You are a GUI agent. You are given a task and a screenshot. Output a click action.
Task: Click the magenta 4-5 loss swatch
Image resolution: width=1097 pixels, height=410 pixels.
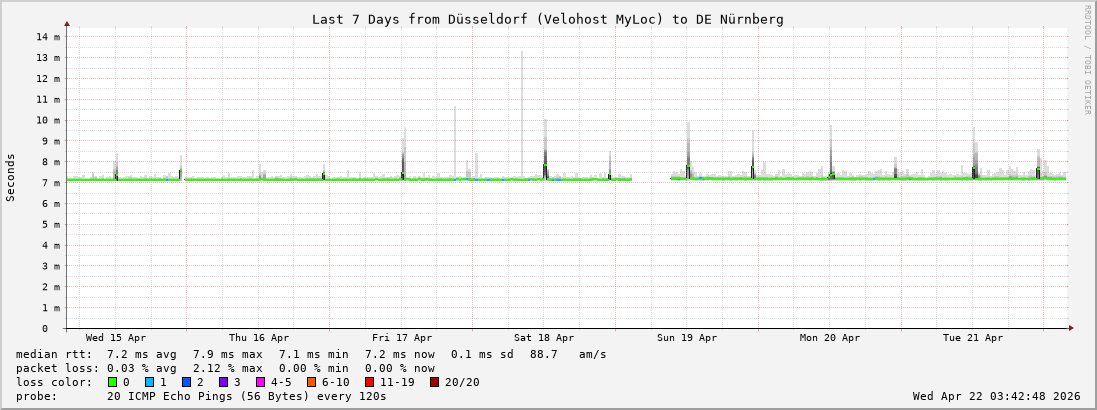coord(260,382)
